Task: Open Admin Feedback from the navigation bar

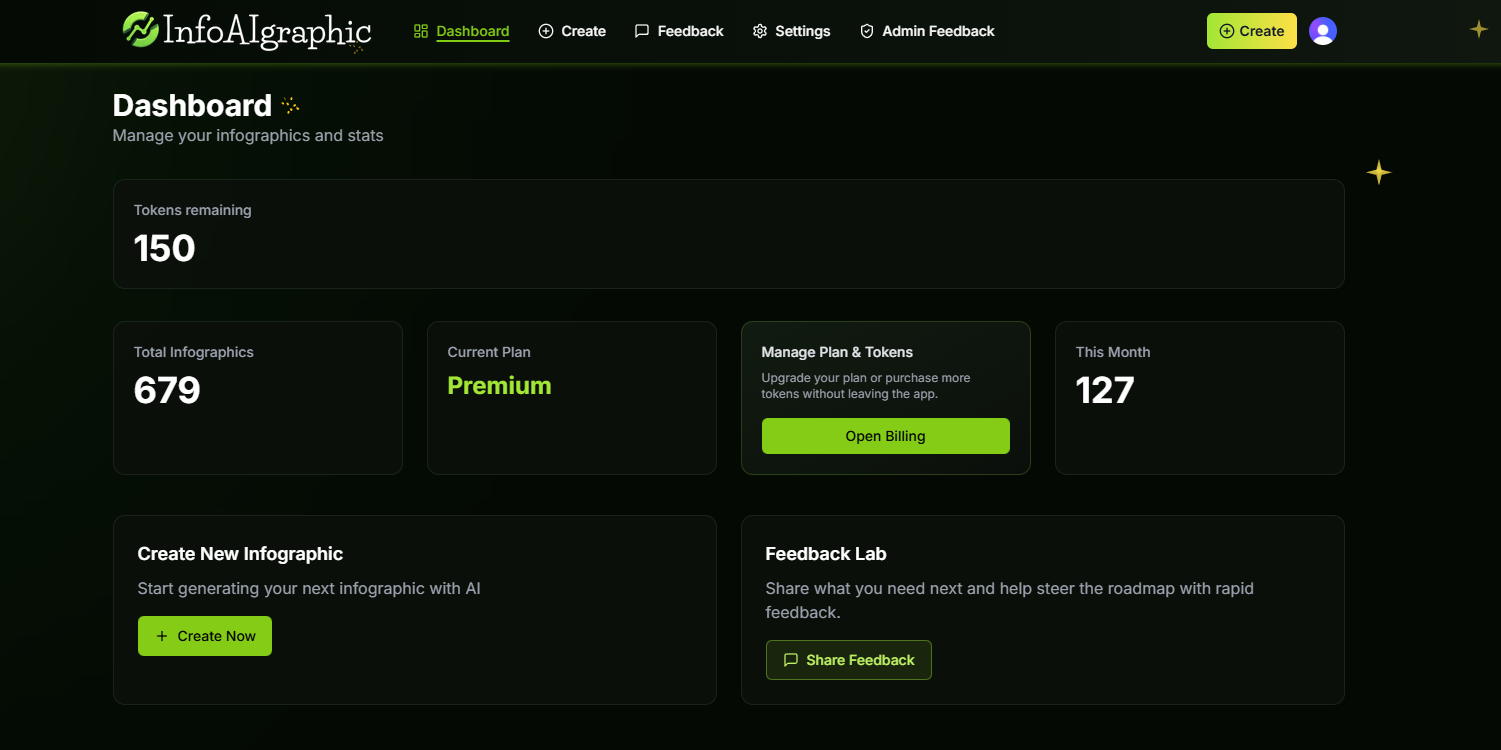Action: [938, 31]
